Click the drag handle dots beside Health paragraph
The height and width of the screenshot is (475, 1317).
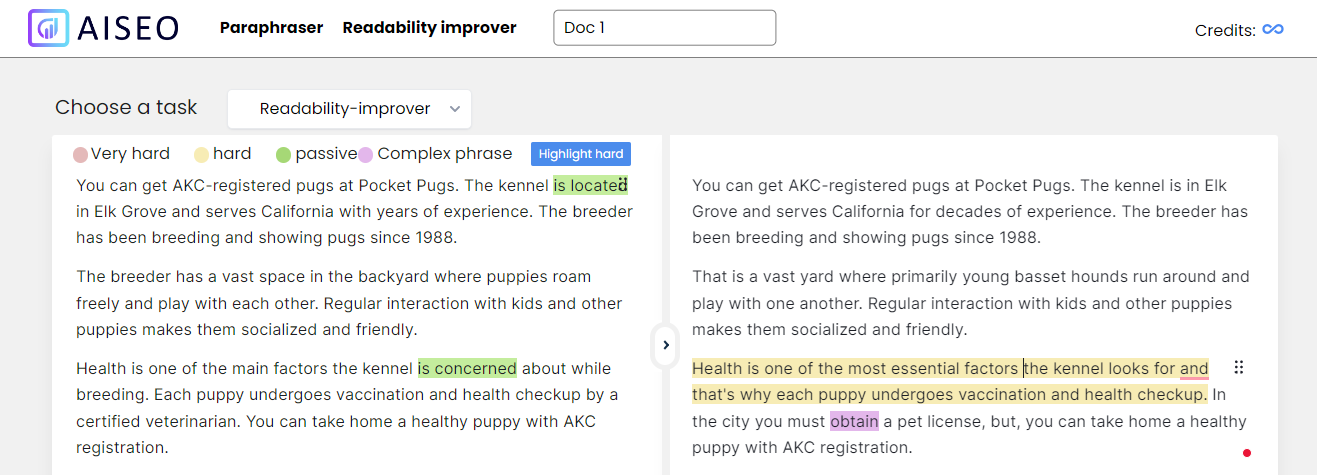tap(1239, 367)
